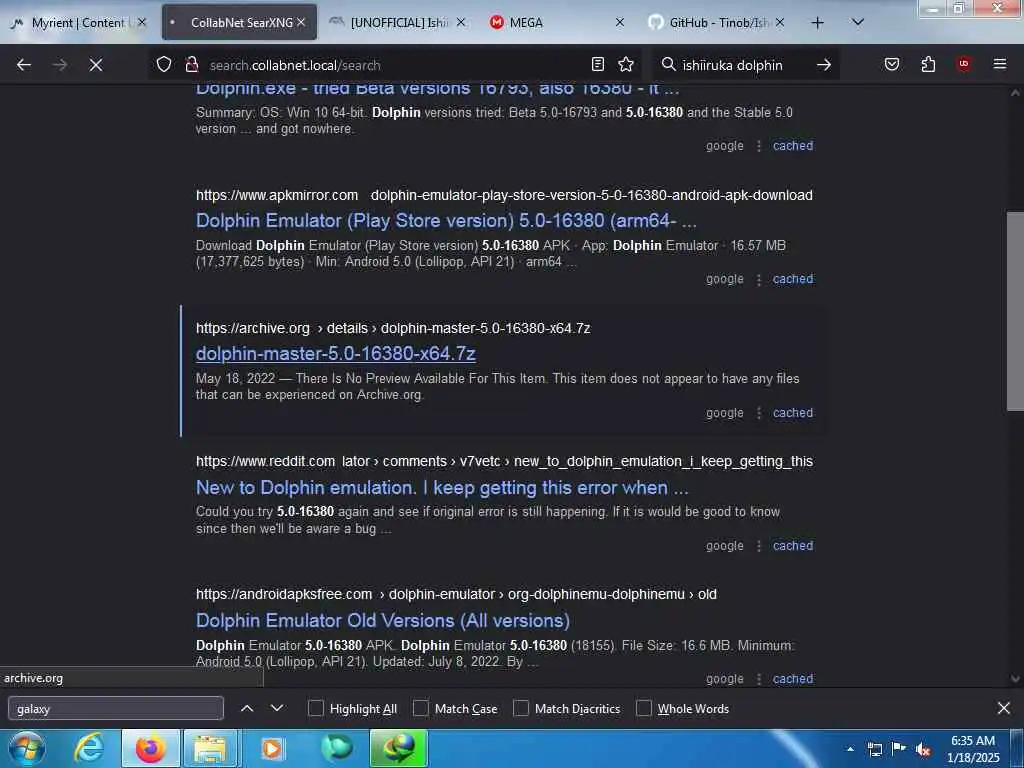The image size is (1024, 768).
Task: Open dolphin-master-5.0-16380-x64.7z result link
Action: click(336, 354)
